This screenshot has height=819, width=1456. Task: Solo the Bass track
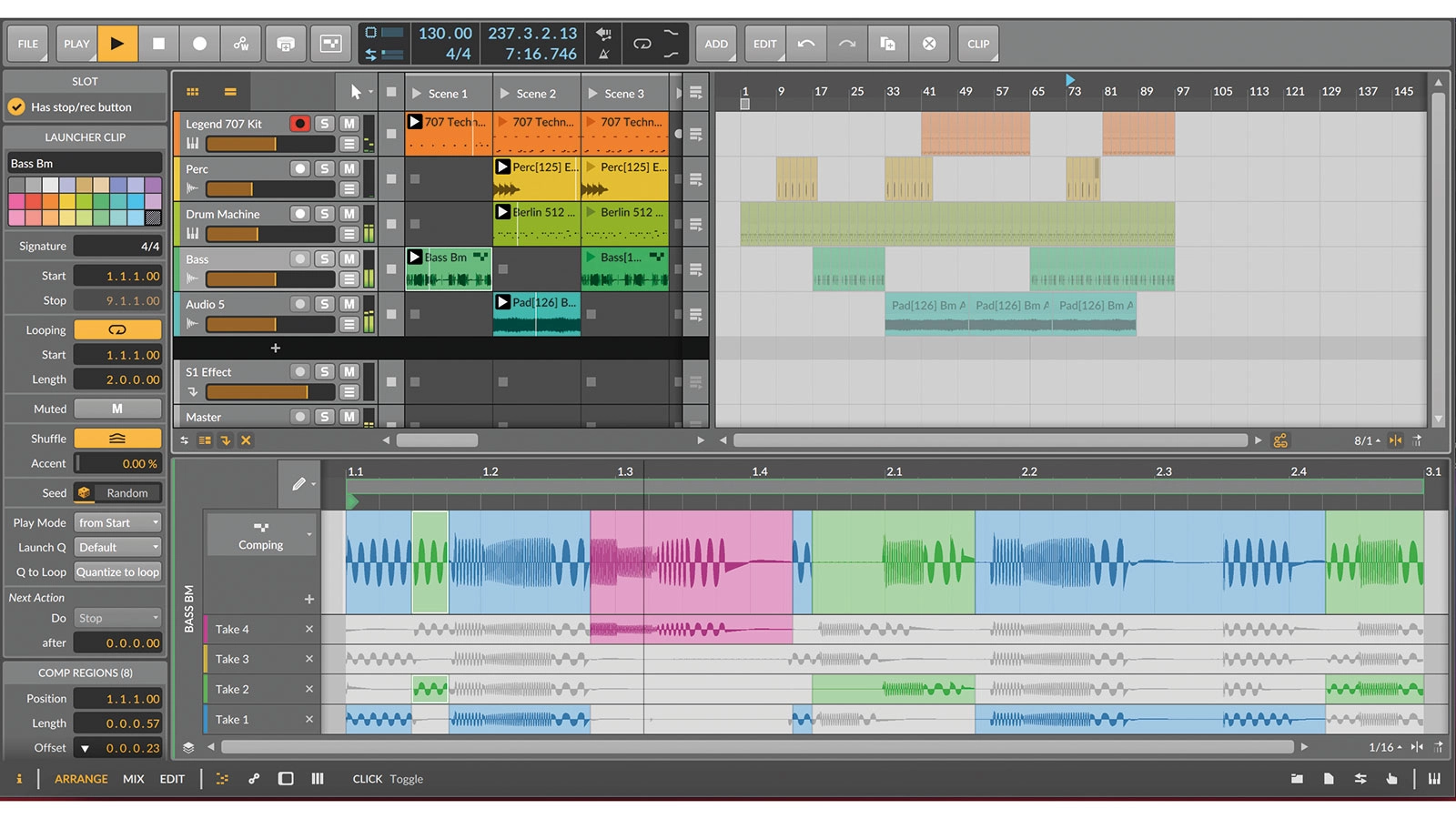coord(325,259)
